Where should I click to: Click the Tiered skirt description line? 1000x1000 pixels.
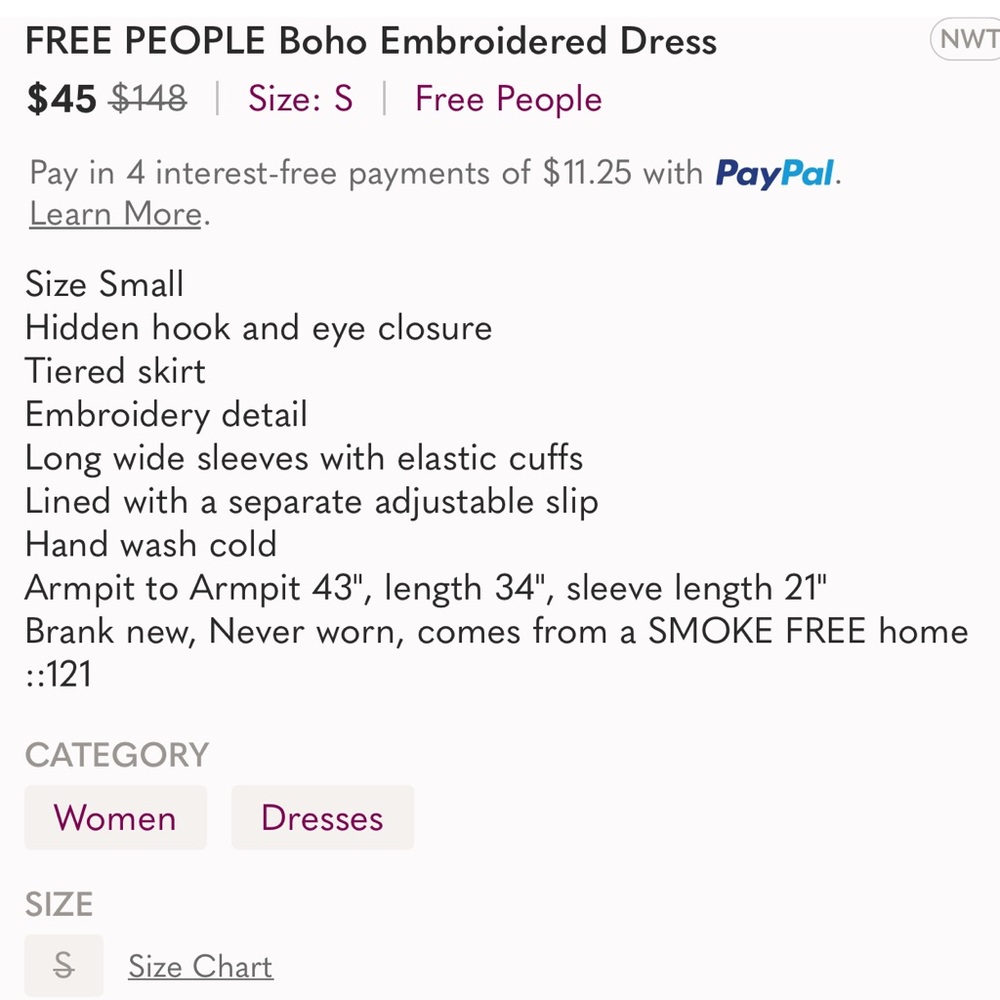click(114, 371)
